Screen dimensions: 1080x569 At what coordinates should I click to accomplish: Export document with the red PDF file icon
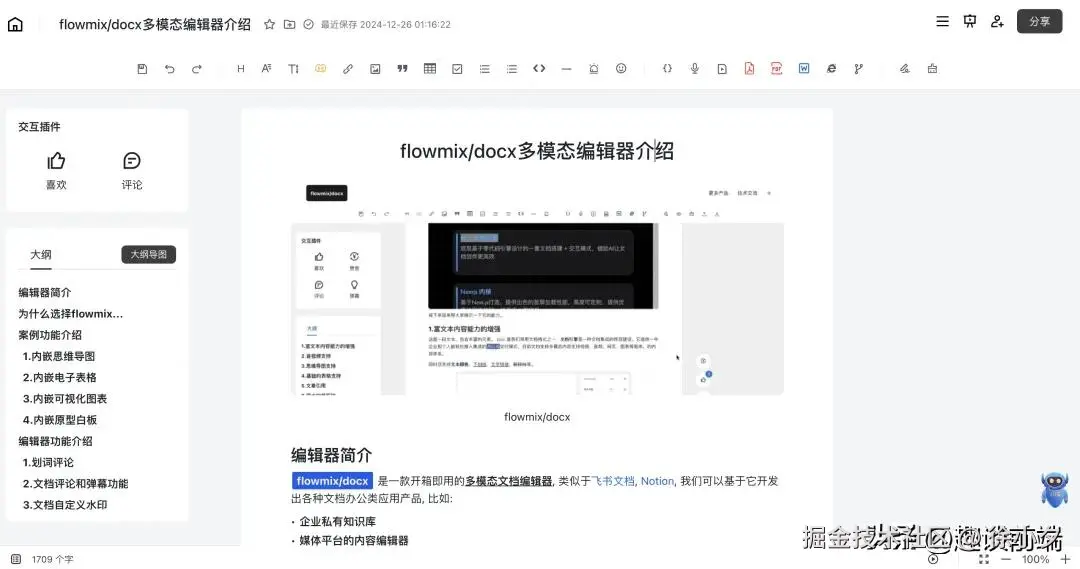[x=749, y=69]
